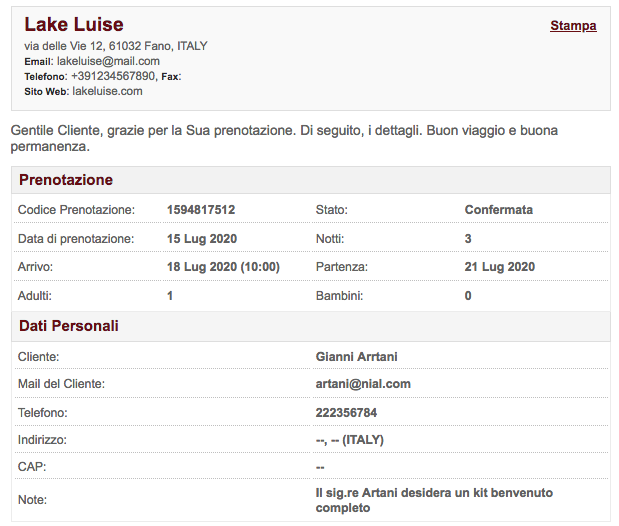Click departure date 21 Lug 2020

(500, 267)
